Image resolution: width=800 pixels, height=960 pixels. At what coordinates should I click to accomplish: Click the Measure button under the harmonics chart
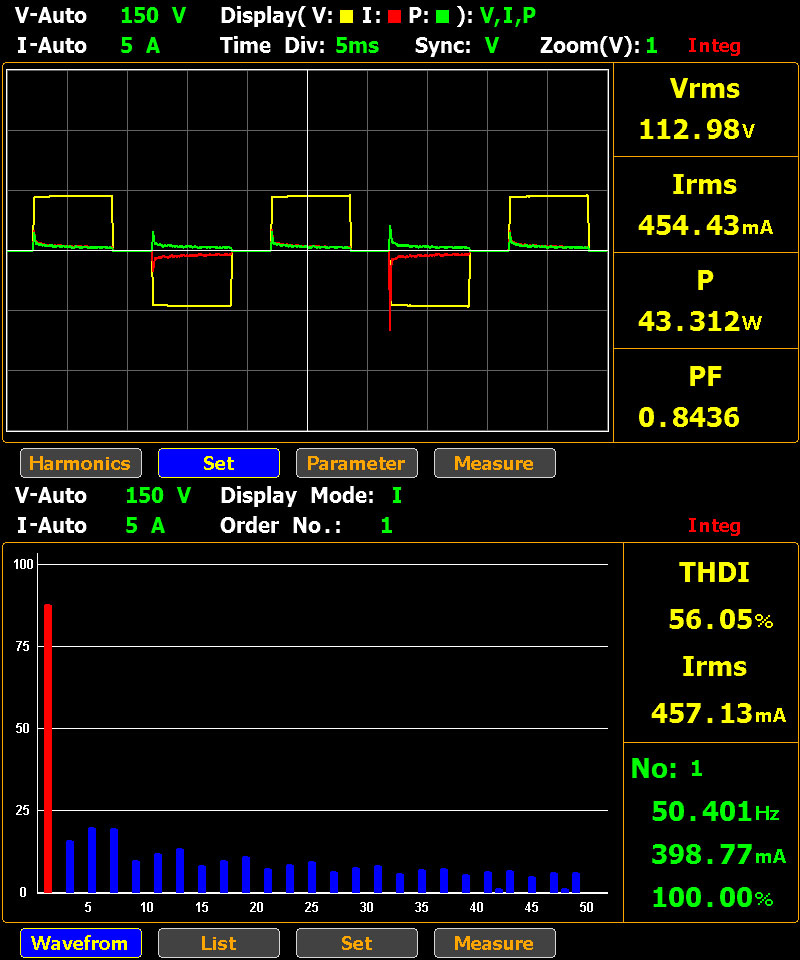[x=495, y=943]
